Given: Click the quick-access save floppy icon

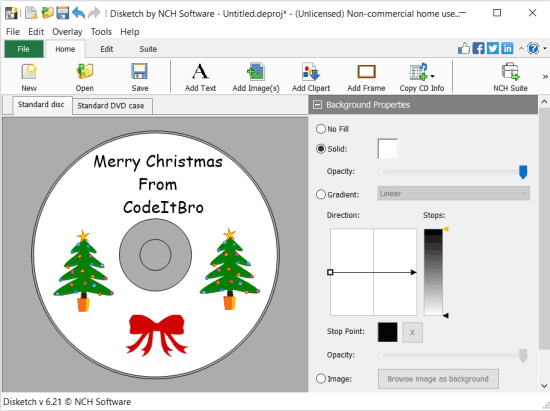Looking at the screenshot, I should tap(63, 13).
